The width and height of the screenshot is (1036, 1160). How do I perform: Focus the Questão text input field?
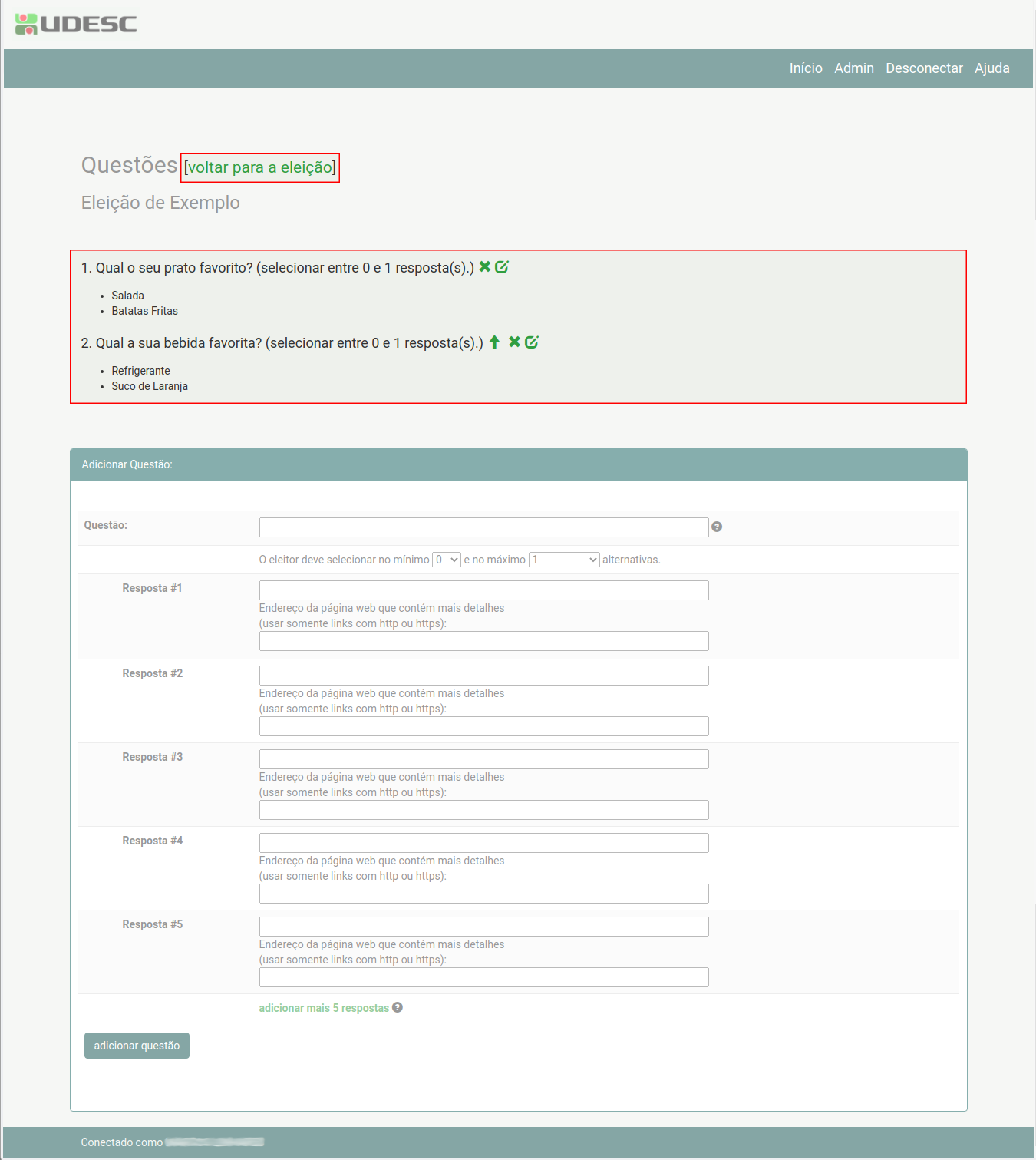tap(483, 527)
